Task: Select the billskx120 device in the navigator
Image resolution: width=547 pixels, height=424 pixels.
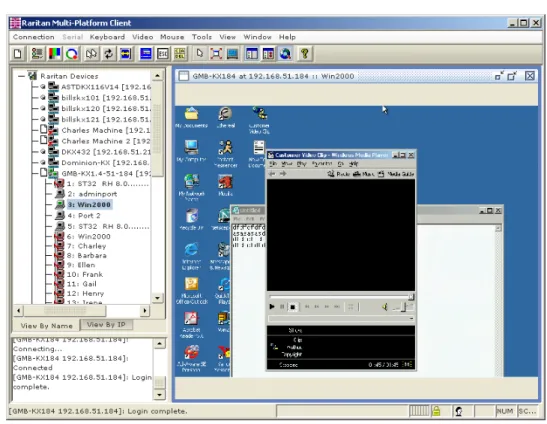Action: point(106,109)
